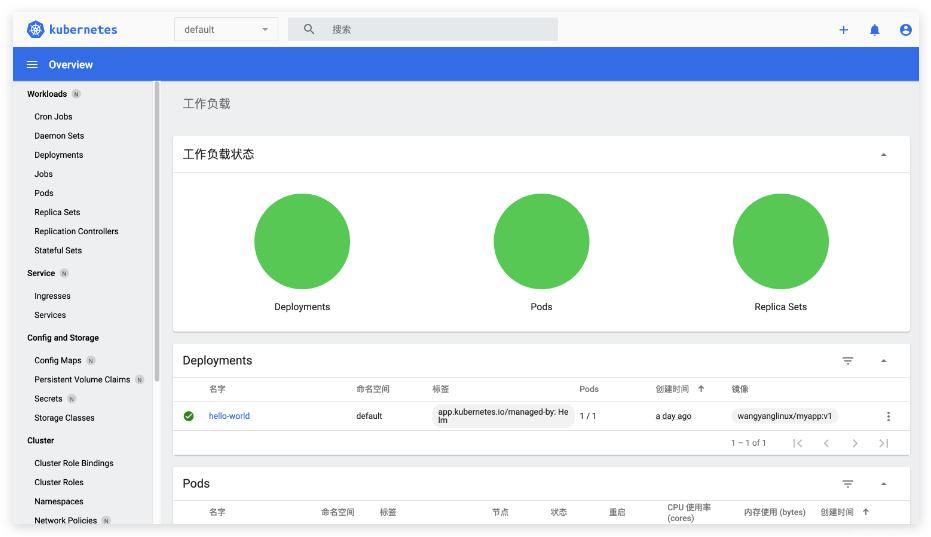Sort Pods by creation time arrow
Image resolution: width=931 pixels, height=537 pixels.
click(866, 511)
